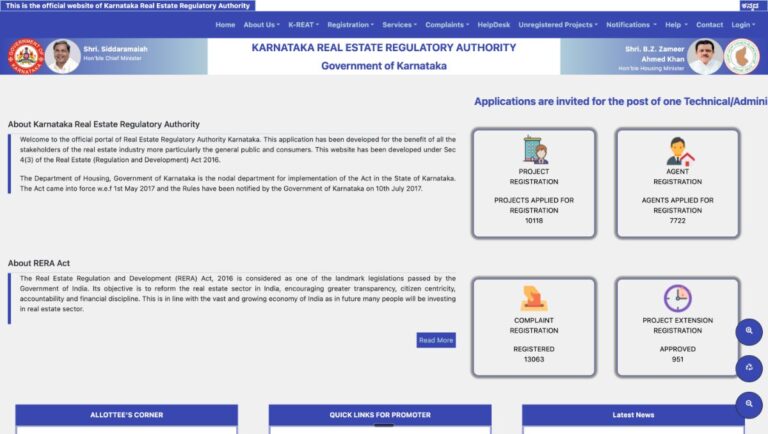Click the Project Extension clock icon
The image size is (768, 434).
tap(677, 298)
